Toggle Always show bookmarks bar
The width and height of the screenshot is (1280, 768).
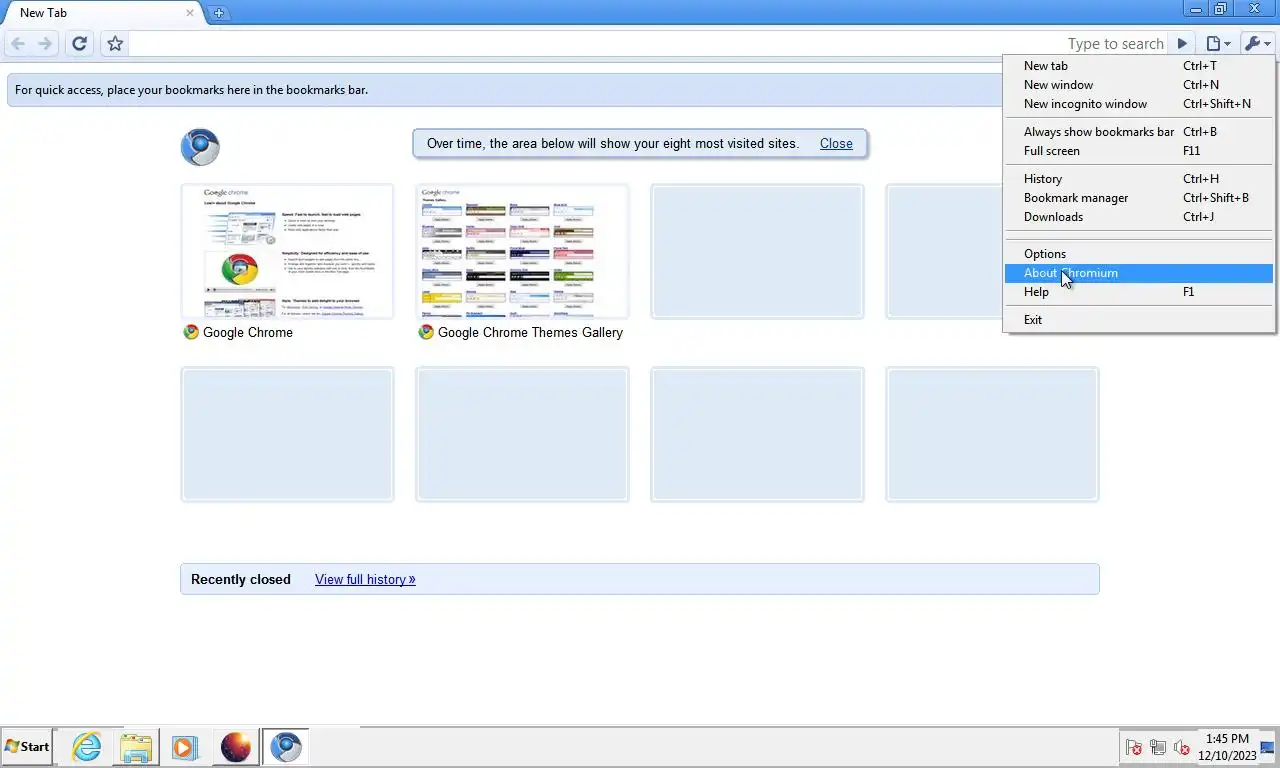click(x=1139, y=132)
